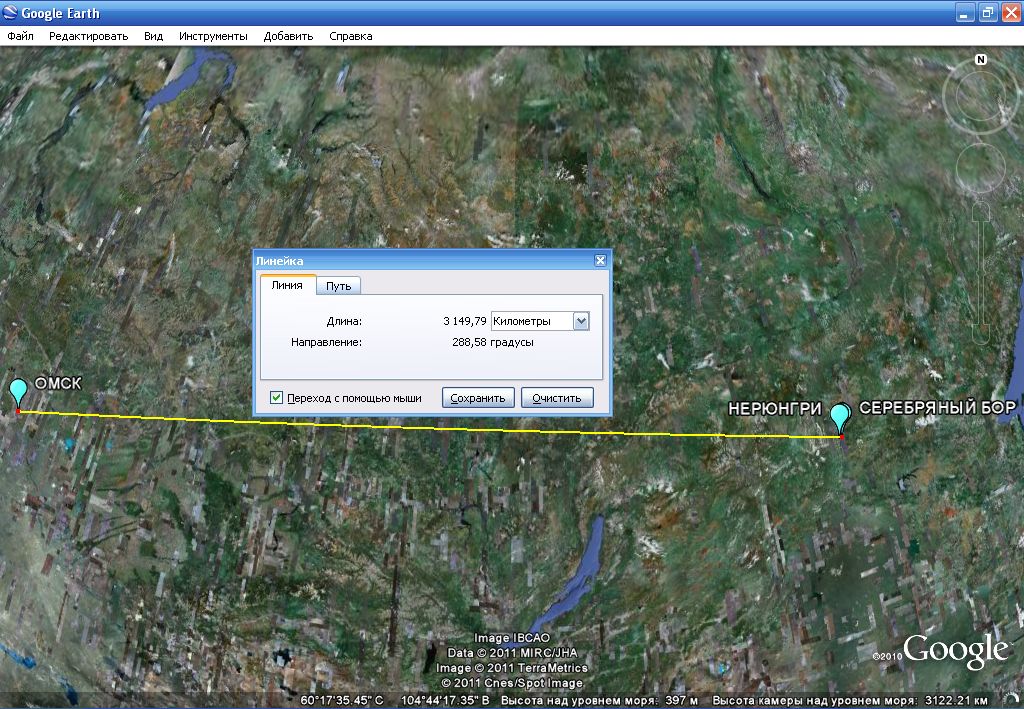
Task: Select the Линия tab
Action: tap(287, 285)
